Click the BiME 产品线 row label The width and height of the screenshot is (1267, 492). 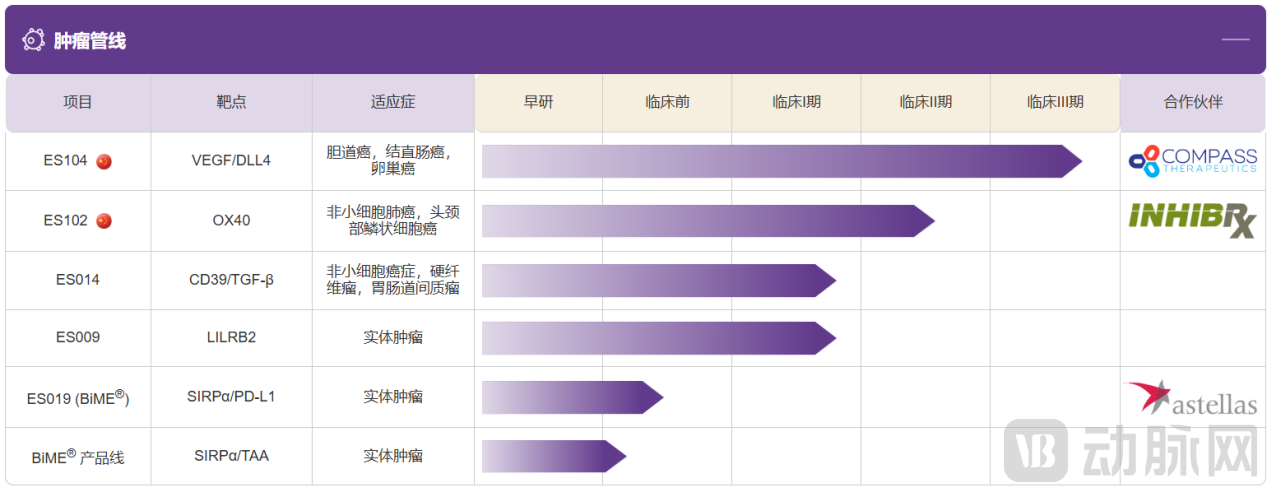78,457
